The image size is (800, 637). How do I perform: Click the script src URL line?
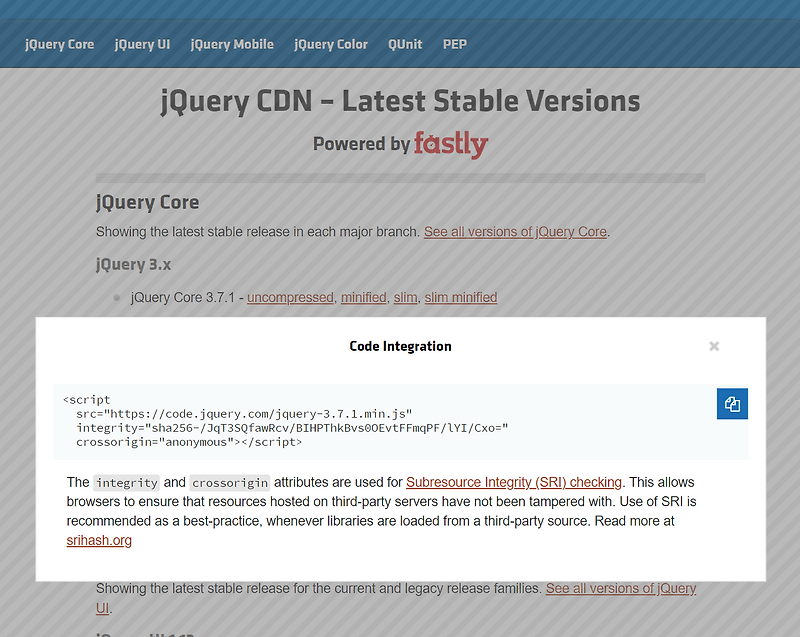[244, 414]
